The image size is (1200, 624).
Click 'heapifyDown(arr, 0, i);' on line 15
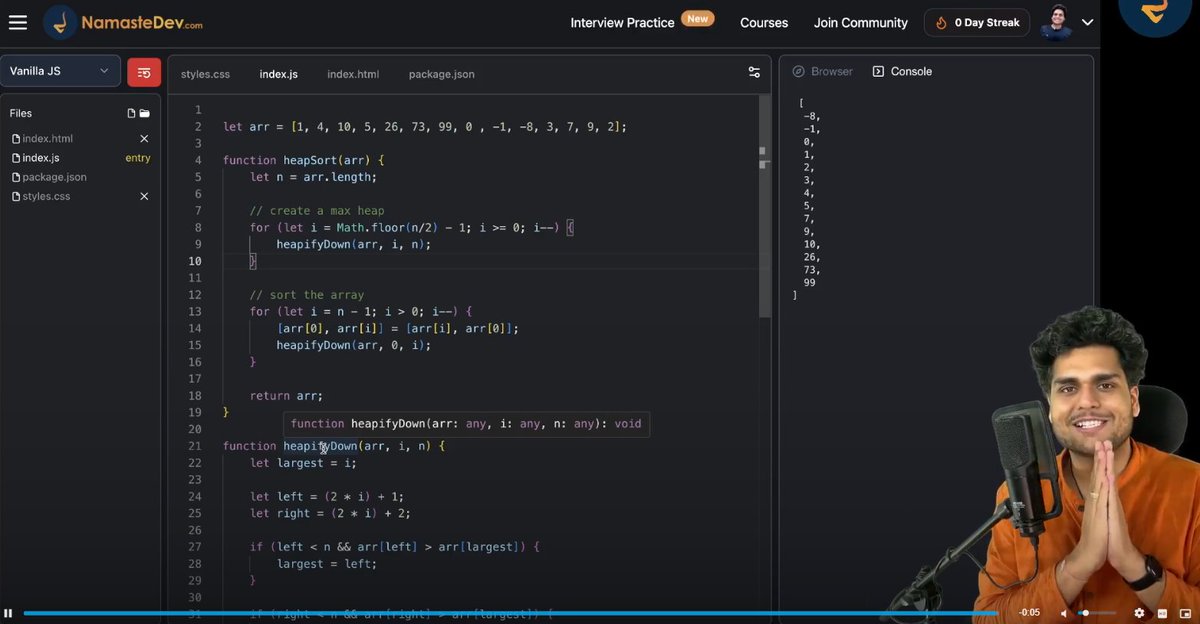[x=354, y=345]
